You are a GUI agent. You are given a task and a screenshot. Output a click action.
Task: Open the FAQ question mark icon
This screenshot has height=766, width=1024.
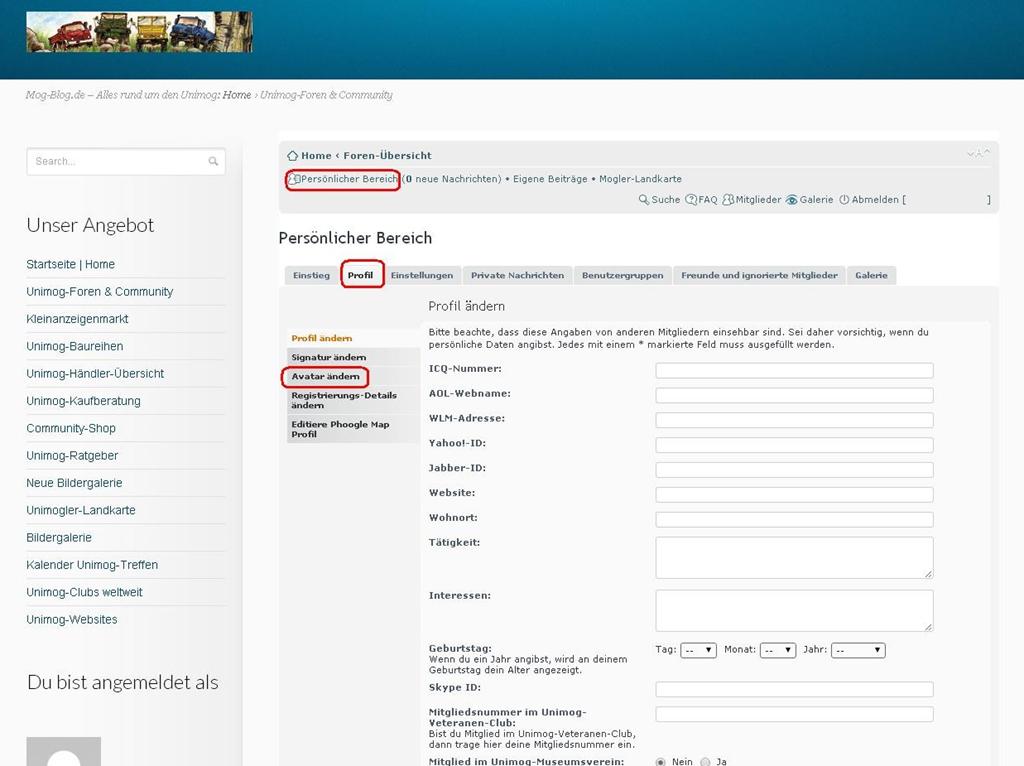coord(691,200)
